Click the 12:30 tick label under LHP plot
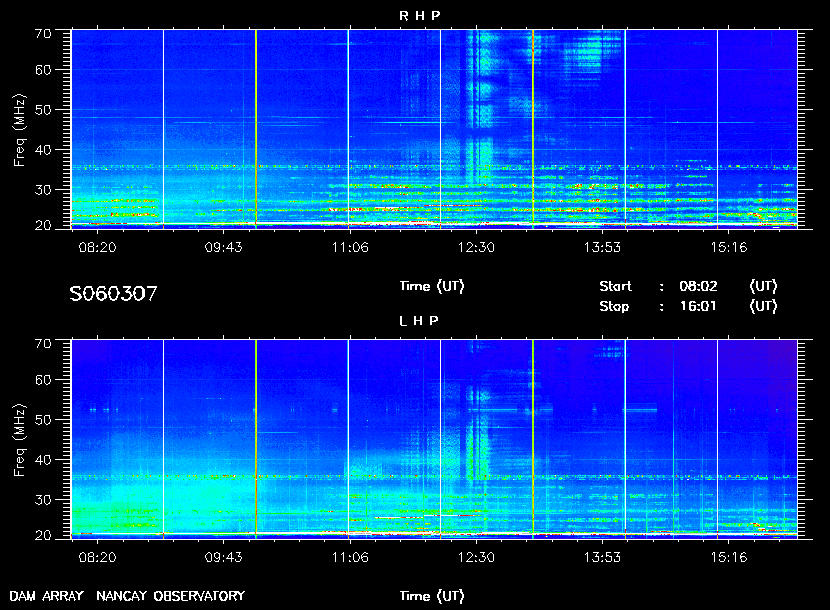This screenshot has width=830, height=610. click(x=476, y=558)
